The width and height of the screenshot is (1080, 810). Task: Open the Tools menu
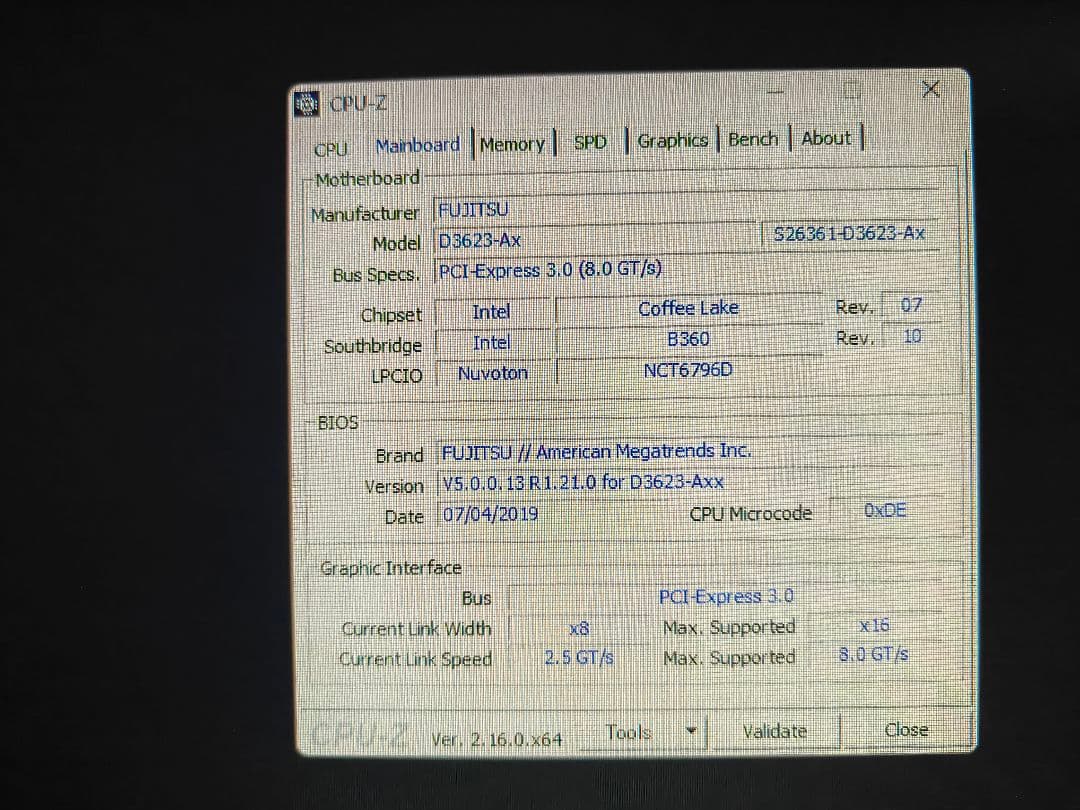[x=630, y=731]
